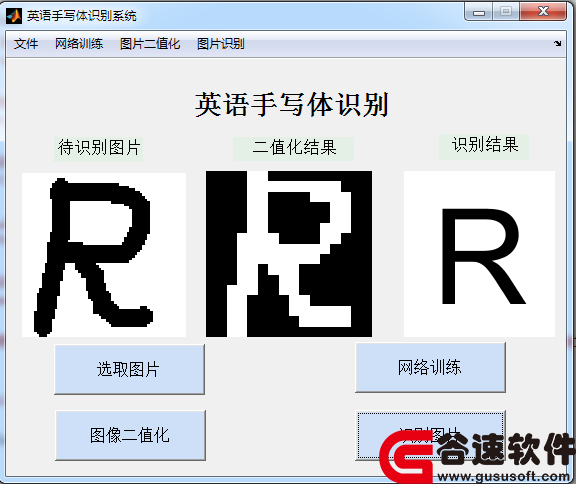The height and width of the screenshot is (484, 576).
Task: Click the 待识别图片 label
Action: pyautogui.click(x=98, y=149)
